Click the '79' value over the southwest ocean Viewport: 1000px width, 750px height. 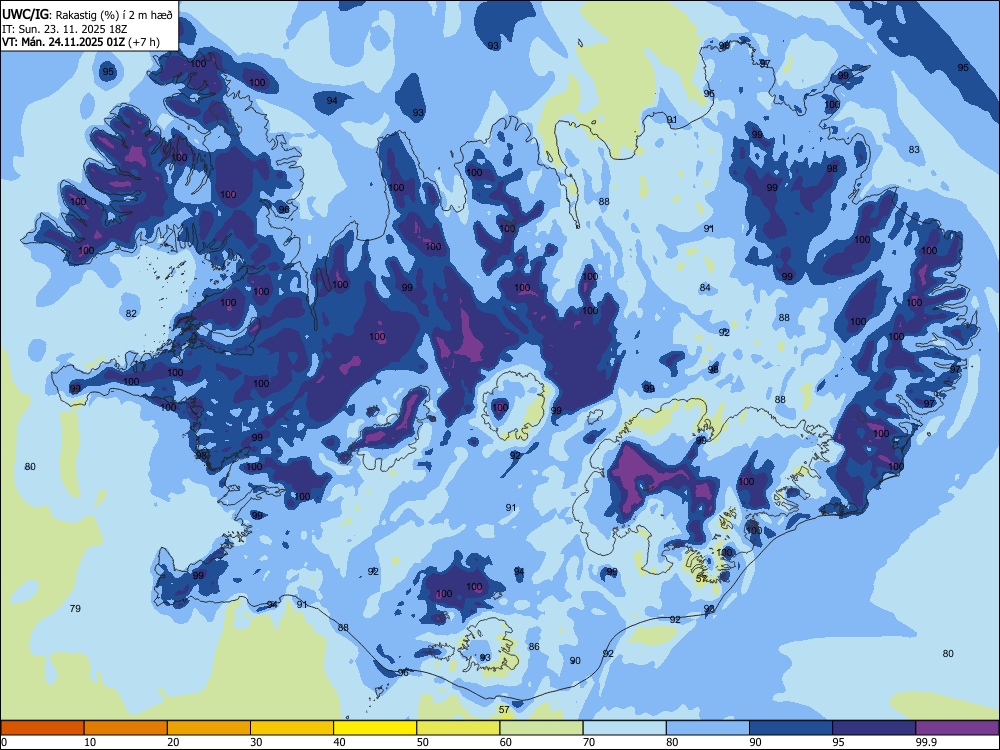75,608
